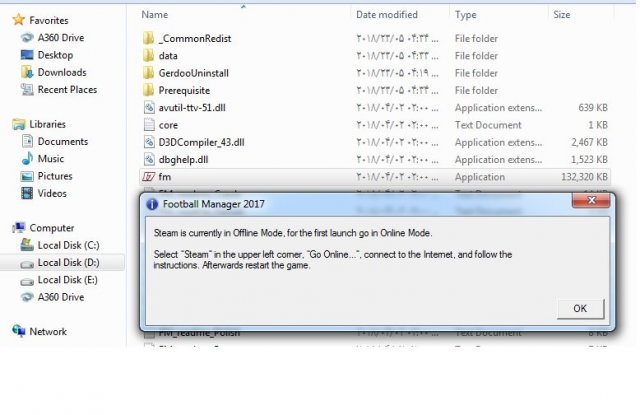Sort by Size column header
Viewport: 640px width, 415px height.
click(x=562, y=15)
